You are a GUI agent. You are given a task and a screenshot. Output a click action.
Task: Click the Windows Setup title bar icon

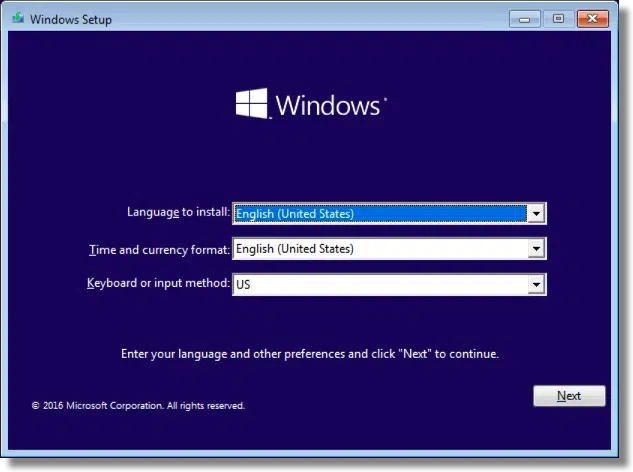[x=18, y=18]
